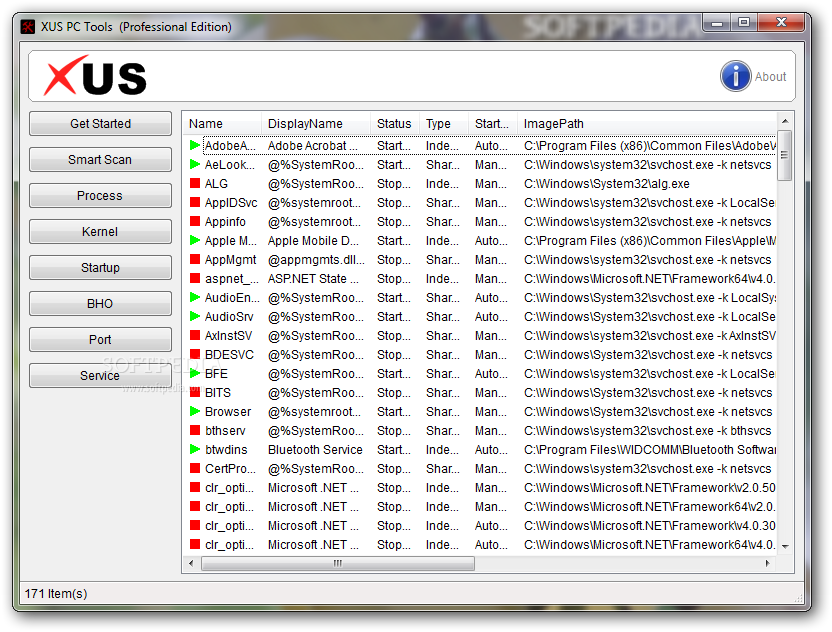Click the Framework\v2.0.50 image path cell
The width and height of the screenshot is (832, 632).
649,488
